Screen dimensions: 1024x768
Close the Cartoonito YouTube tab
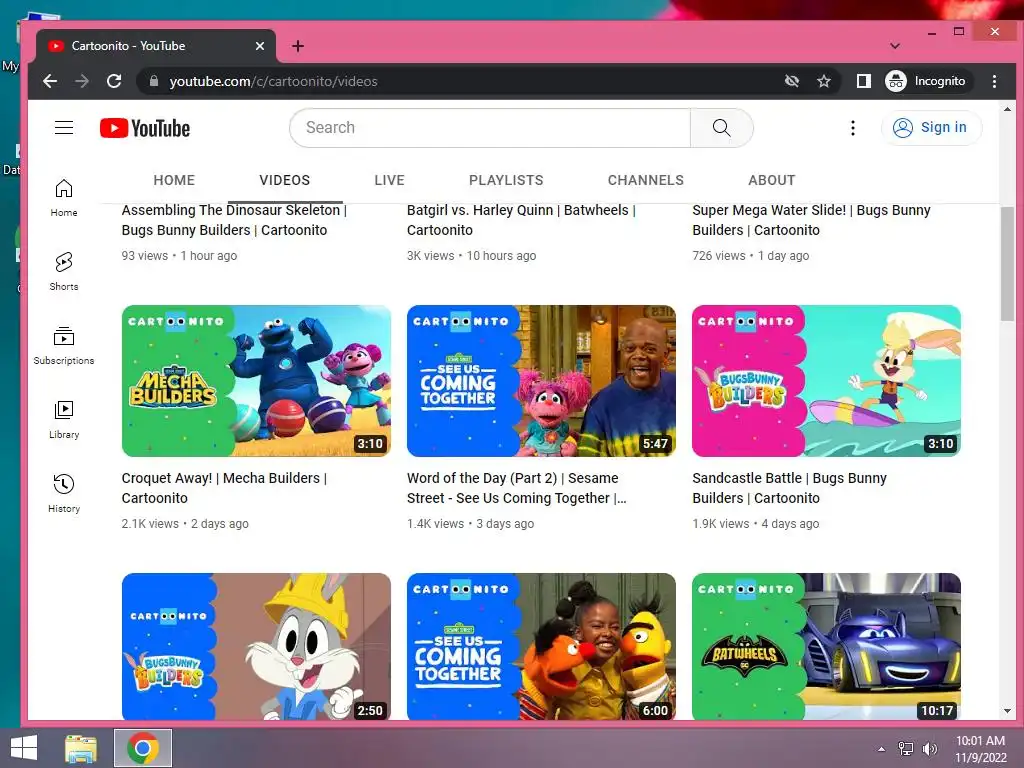(x=260, y=46)
